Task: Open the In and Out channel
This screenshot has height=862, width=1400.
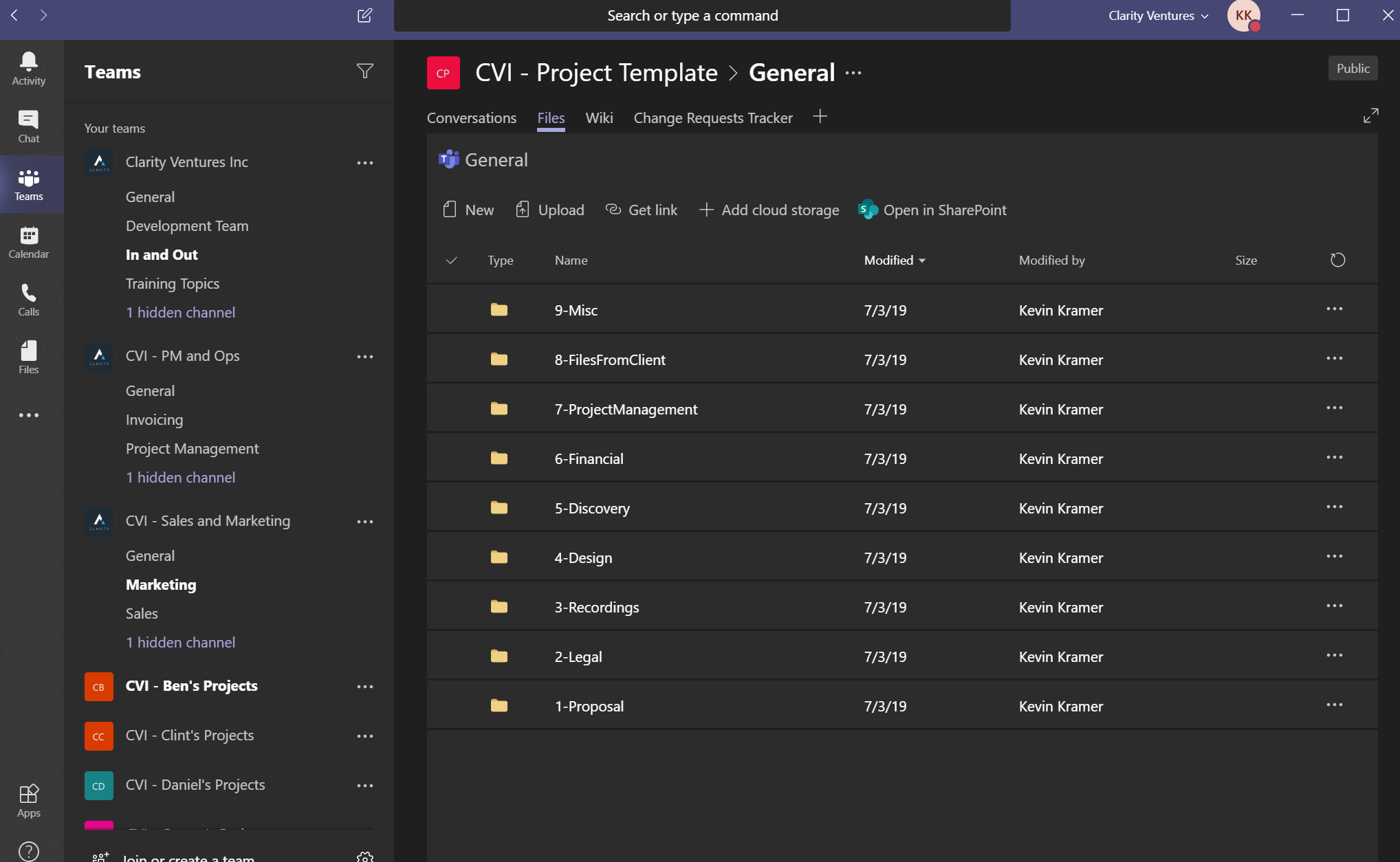Action: point(162,254)
